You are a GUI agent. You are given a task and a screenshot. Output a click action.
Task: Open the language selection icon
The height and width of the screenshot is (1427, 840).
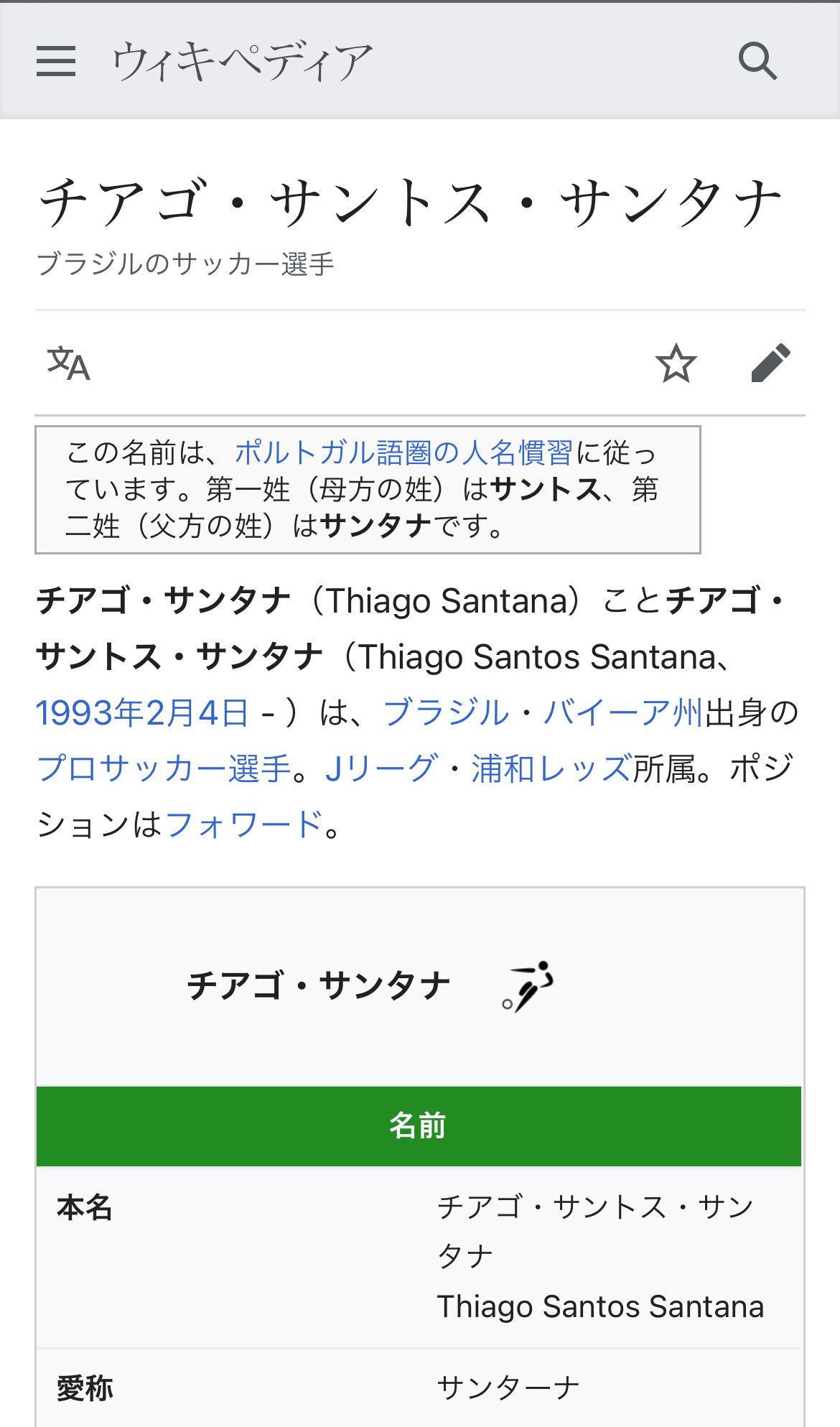69,363
